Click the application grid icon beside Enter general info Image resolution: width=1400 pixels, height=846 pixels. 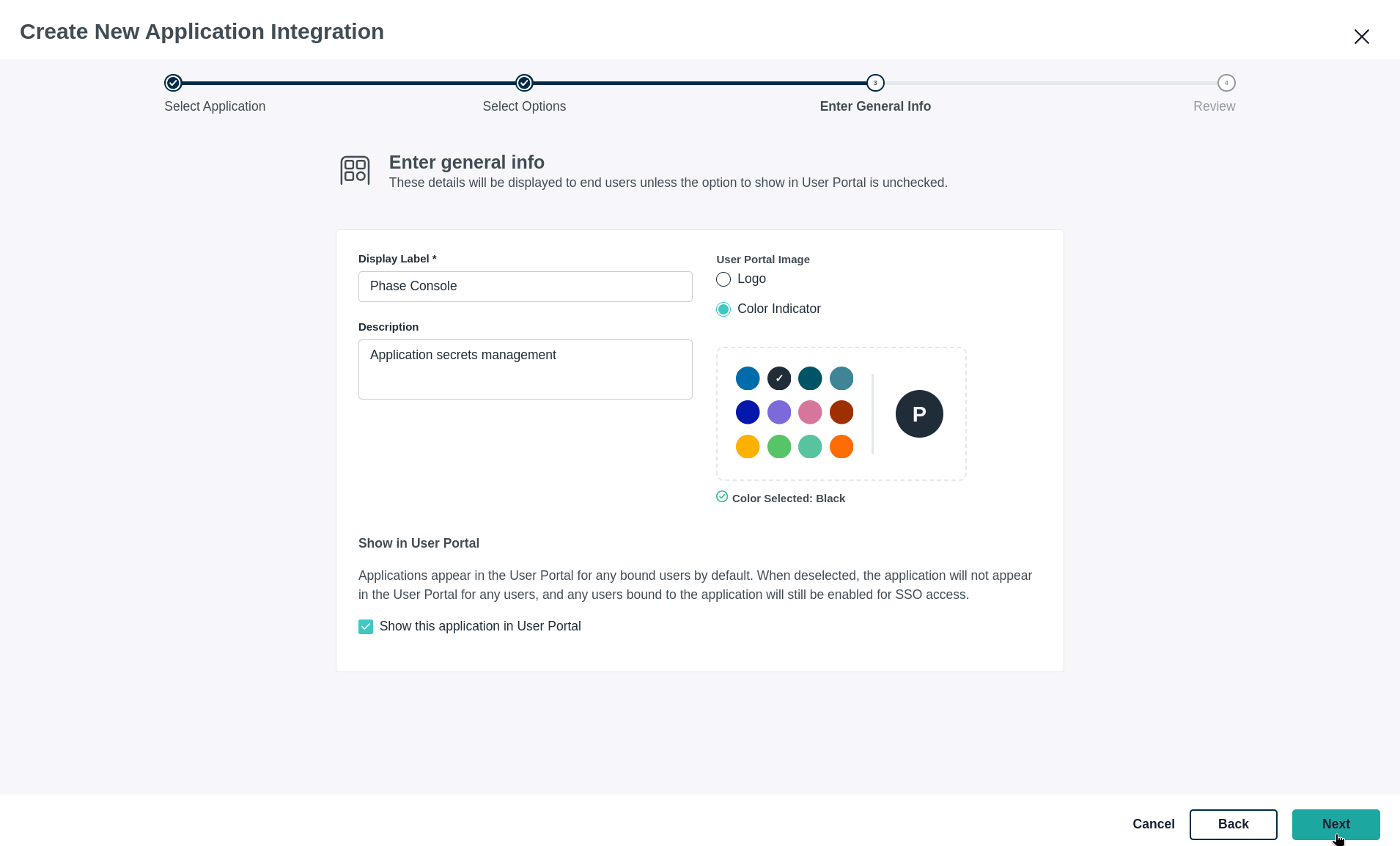pyautogui.click(x=355, y=170)
